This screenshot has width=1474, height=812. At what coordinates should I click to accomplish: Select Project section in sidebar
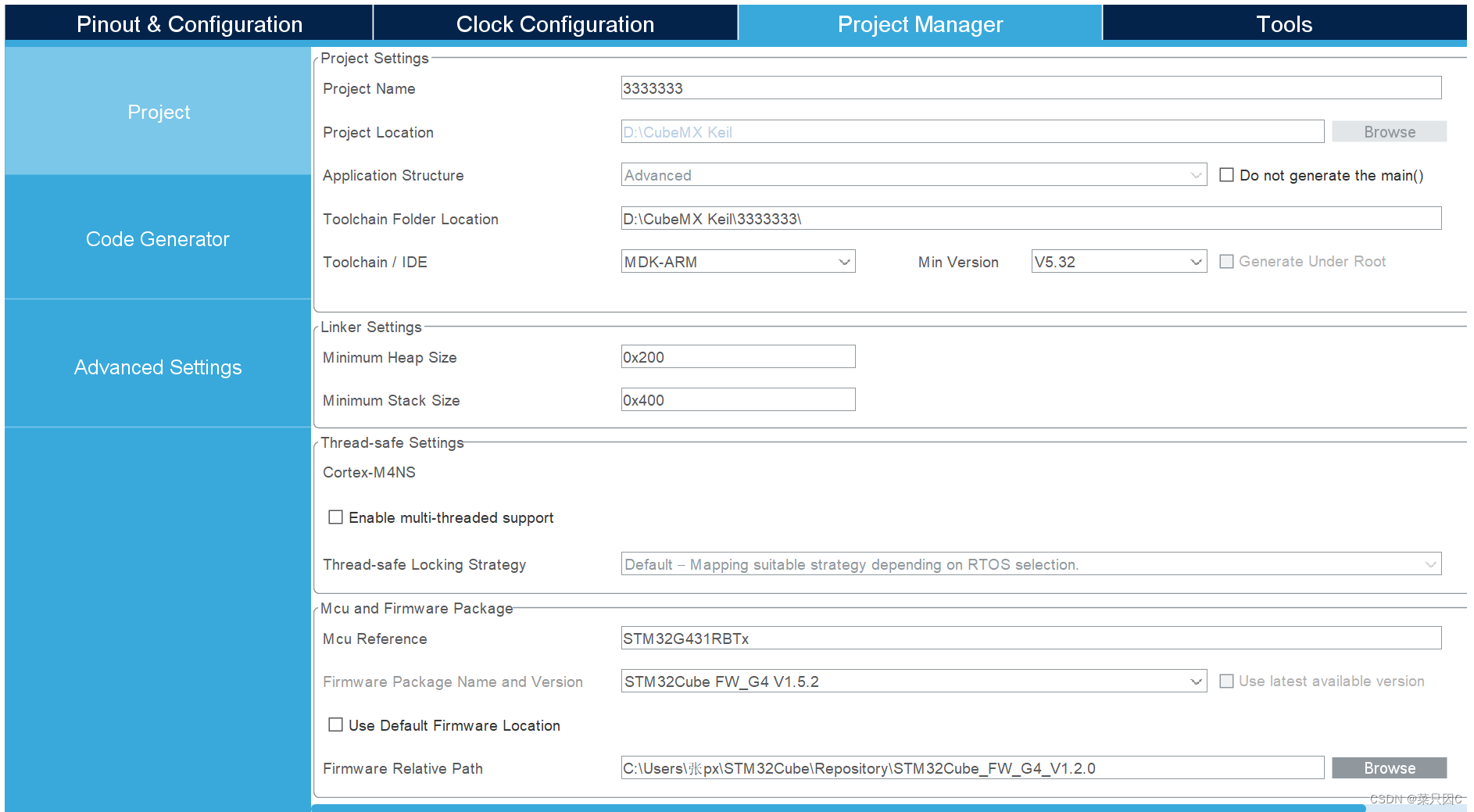click(x=158, y=111)
